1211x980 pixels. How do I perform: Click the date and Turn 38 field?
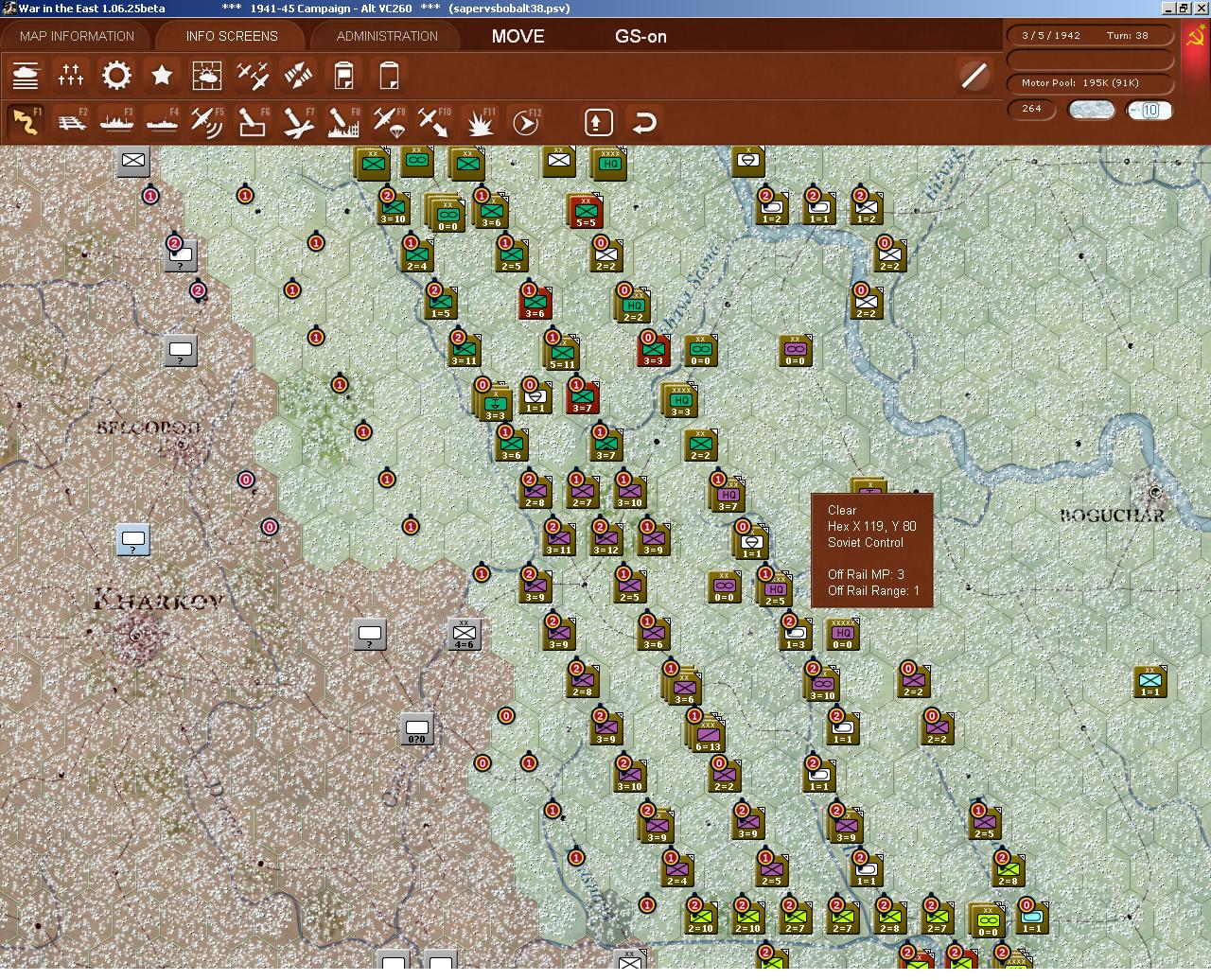point(1091,35)
